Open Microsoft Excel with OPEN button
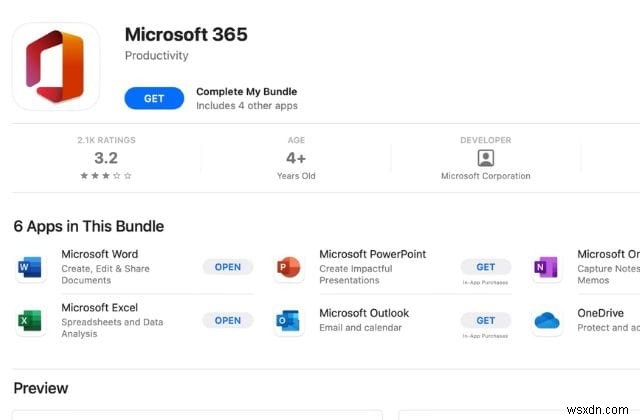 pos(228,320)
